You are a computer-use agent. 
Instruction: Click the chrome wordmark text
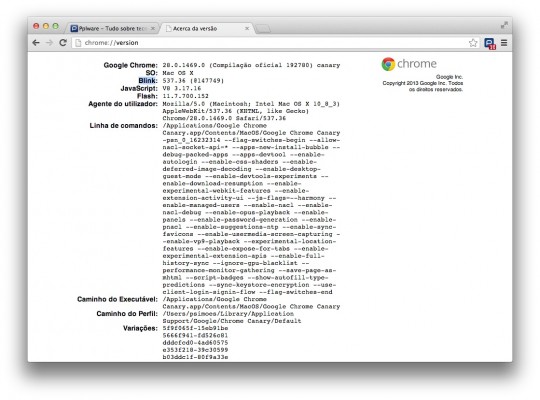point(417,64)
